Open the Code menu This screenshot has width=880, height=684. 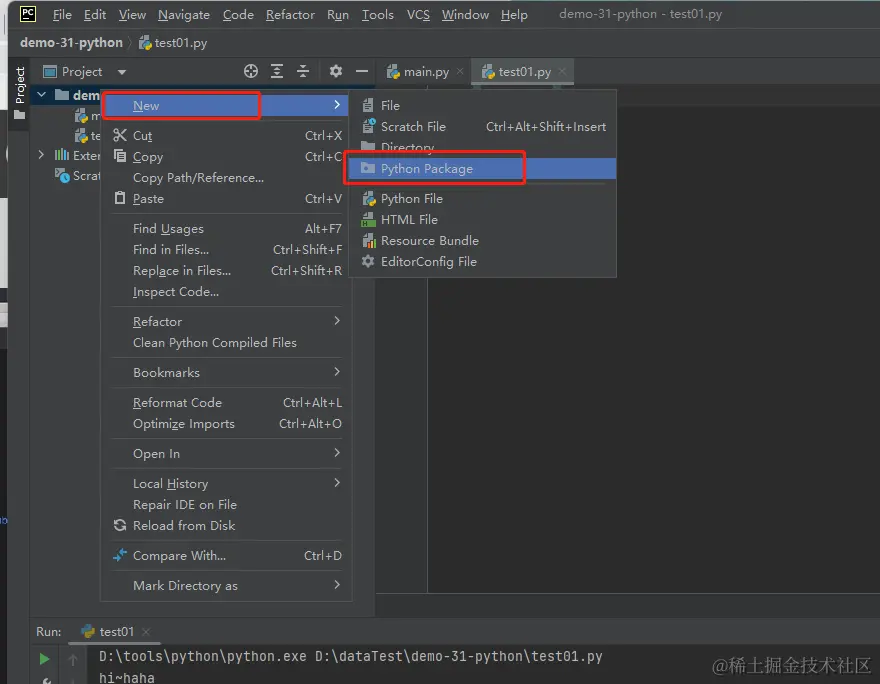tap(238, 15)
